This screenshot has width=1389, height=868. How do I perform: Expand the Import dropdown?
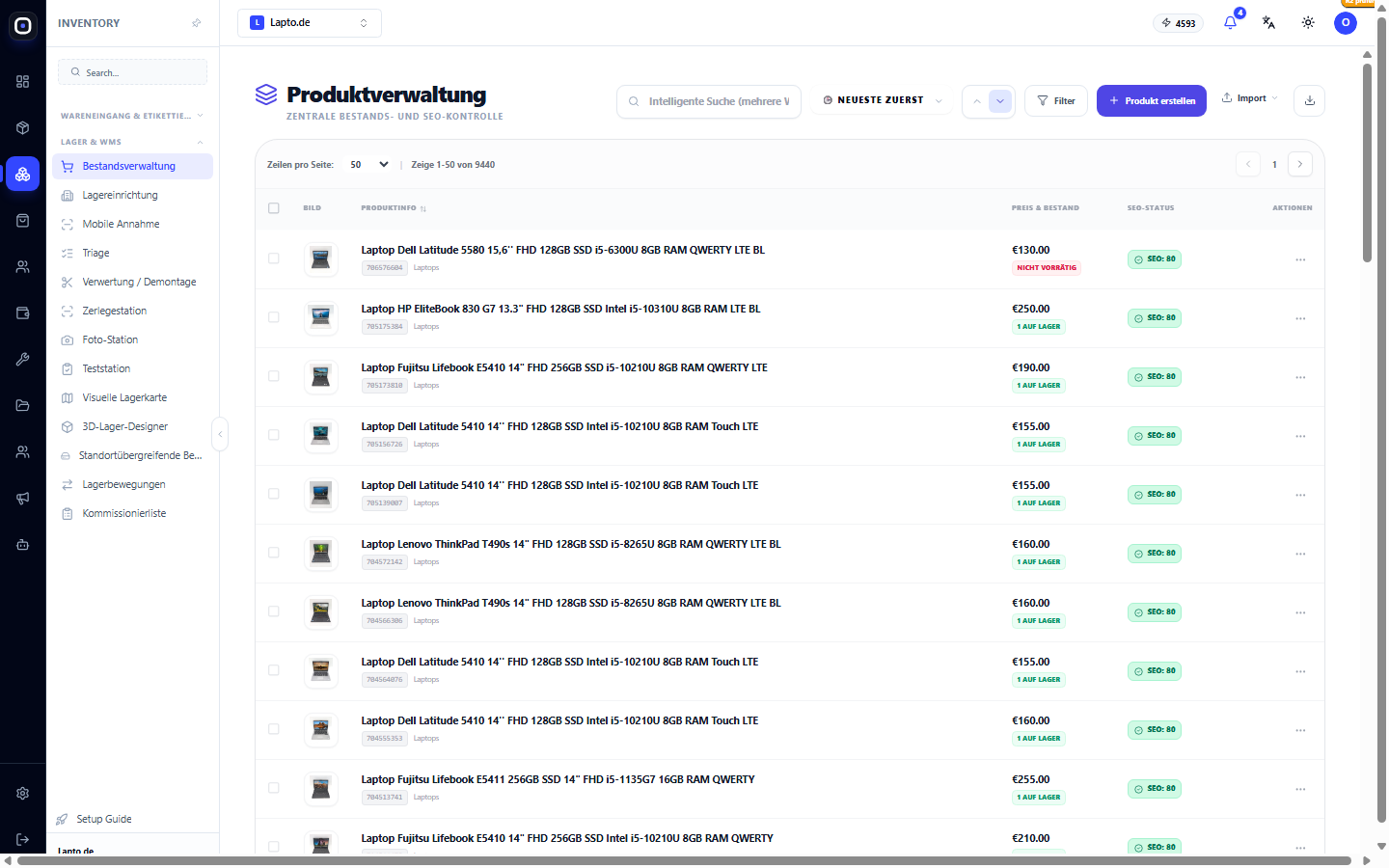[1249, 98]
